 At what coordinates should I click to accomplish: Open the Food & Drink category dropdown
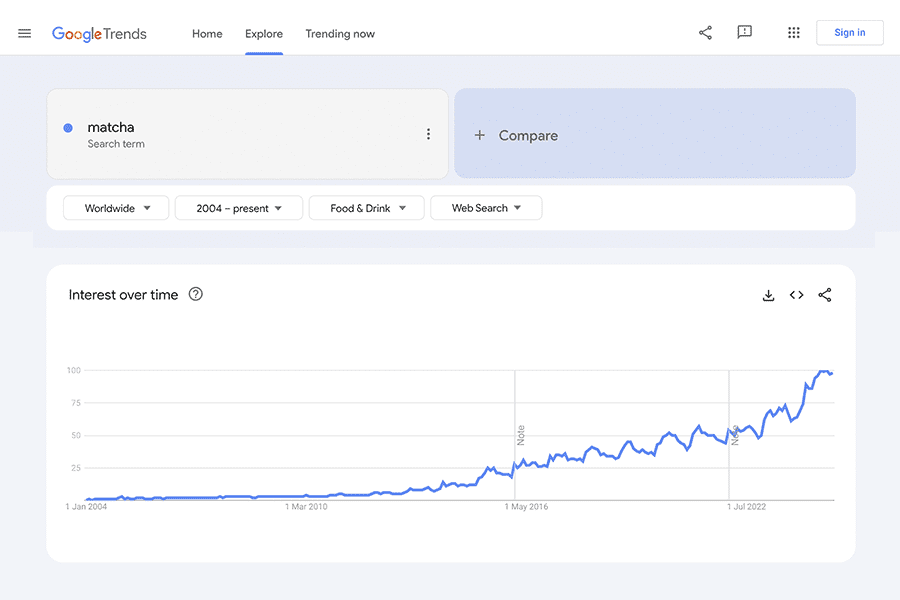367,208
